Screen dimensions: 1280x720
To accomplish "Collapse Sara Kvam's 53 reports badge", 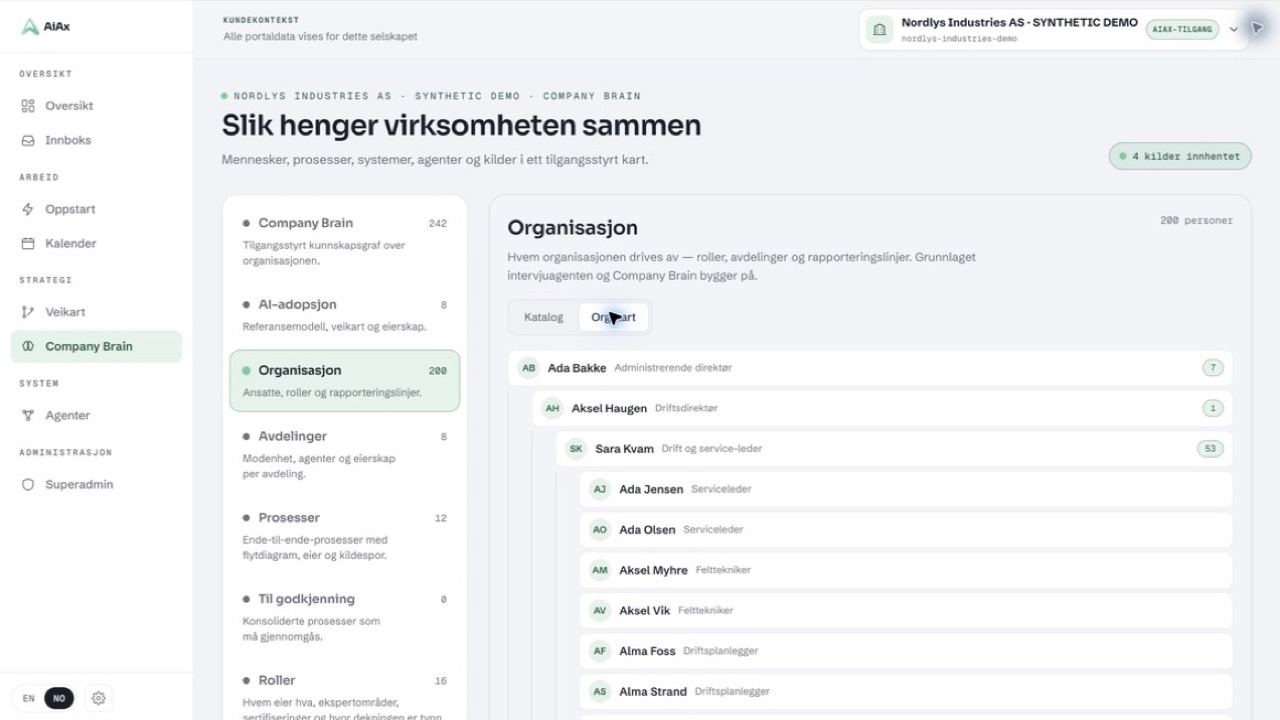I will [x=1210, y=449].
